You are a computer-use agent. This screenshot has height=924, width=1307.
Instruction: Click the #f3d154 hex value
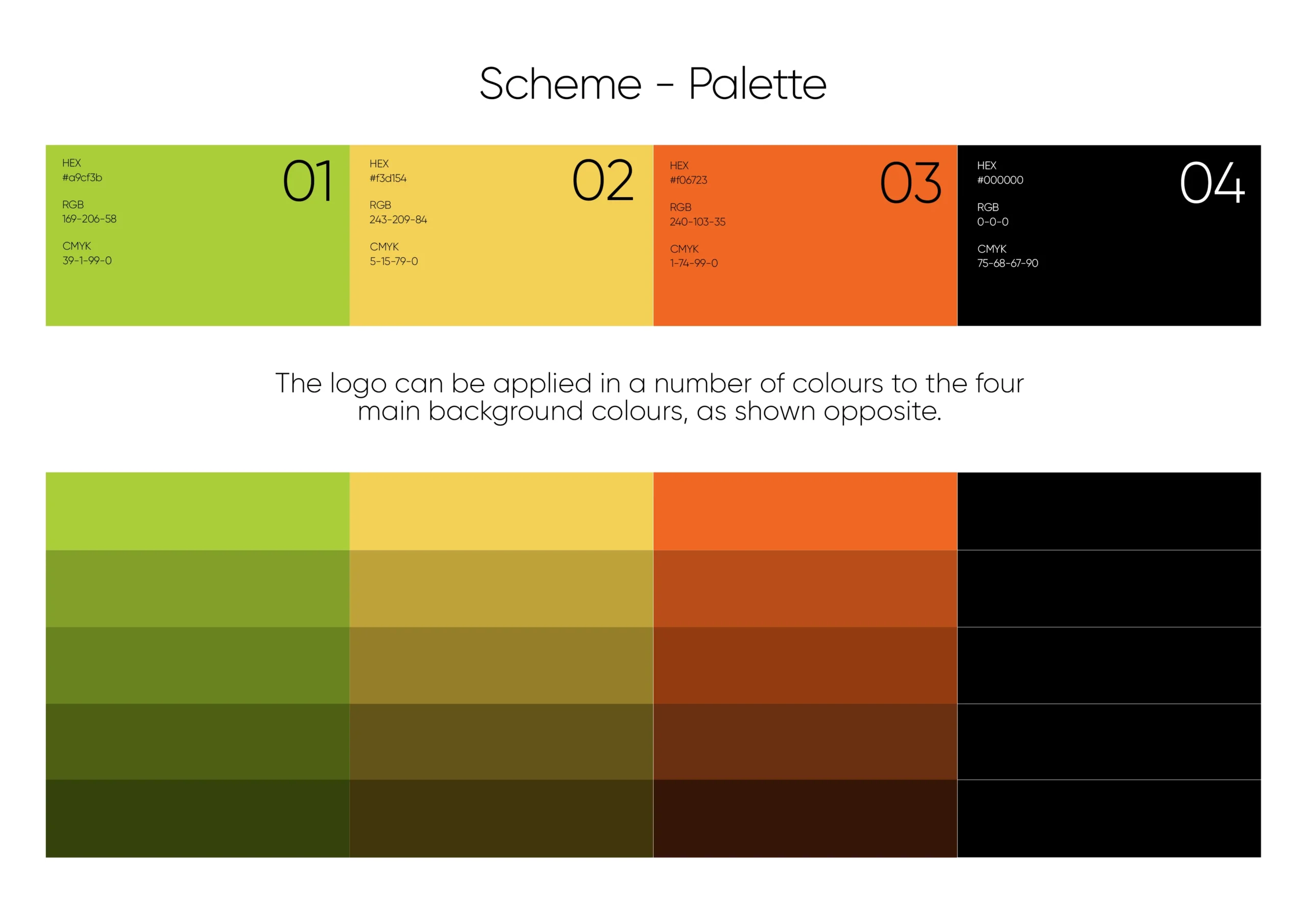coord(388,178)
